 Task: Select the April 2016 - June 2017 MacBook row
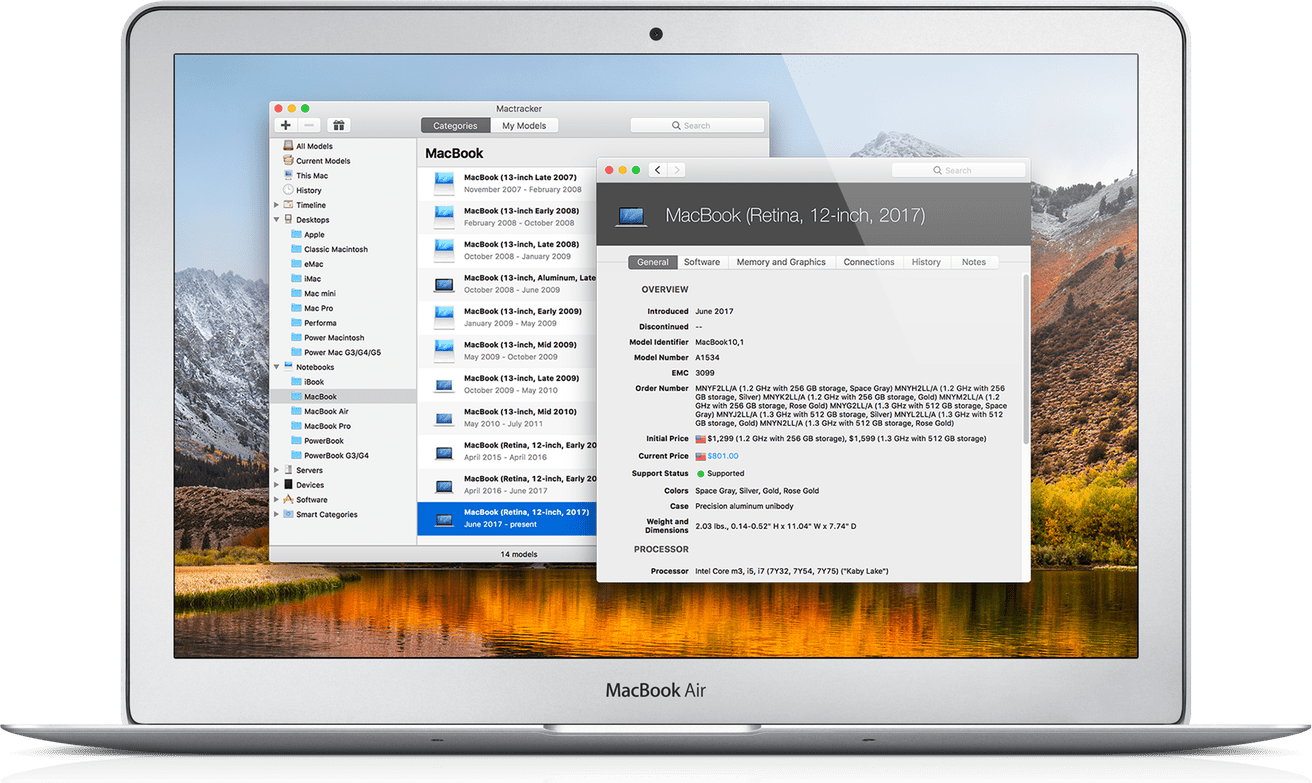tap(506, 484)
